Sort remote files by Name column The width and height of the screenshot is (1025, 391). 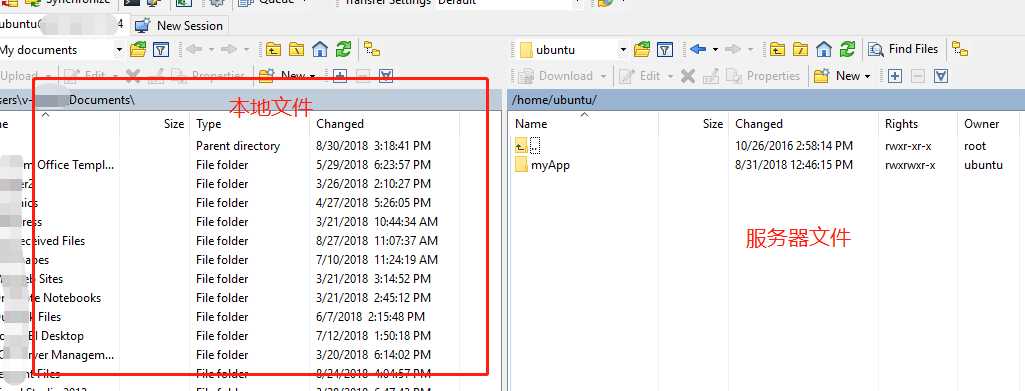click(x=584, y=124)
